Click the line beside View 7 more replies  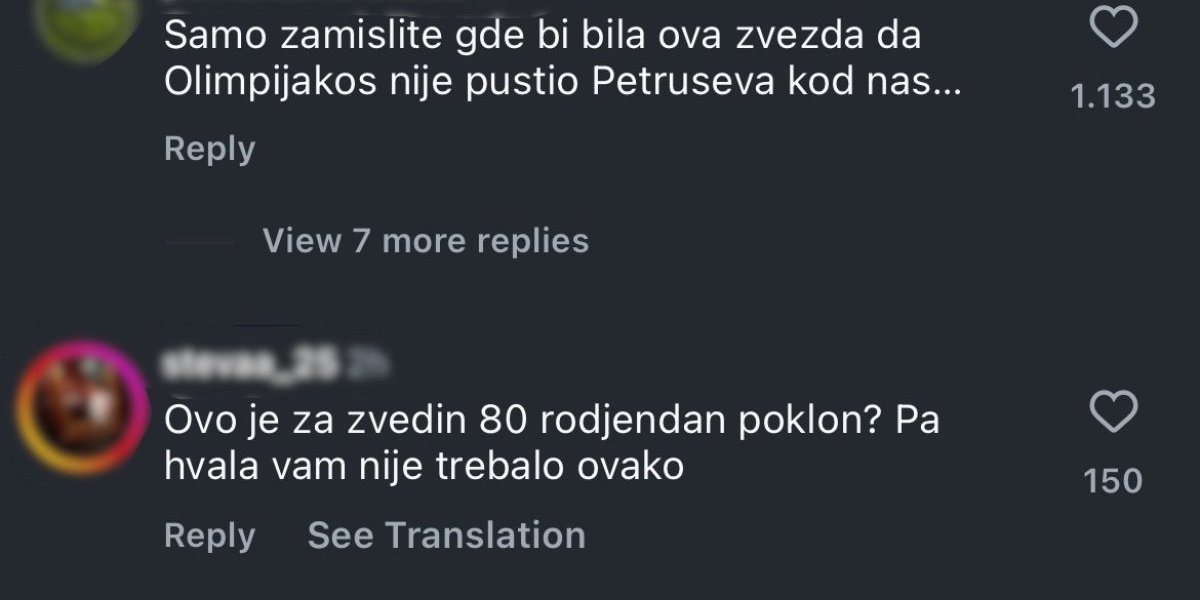[200, 242]
